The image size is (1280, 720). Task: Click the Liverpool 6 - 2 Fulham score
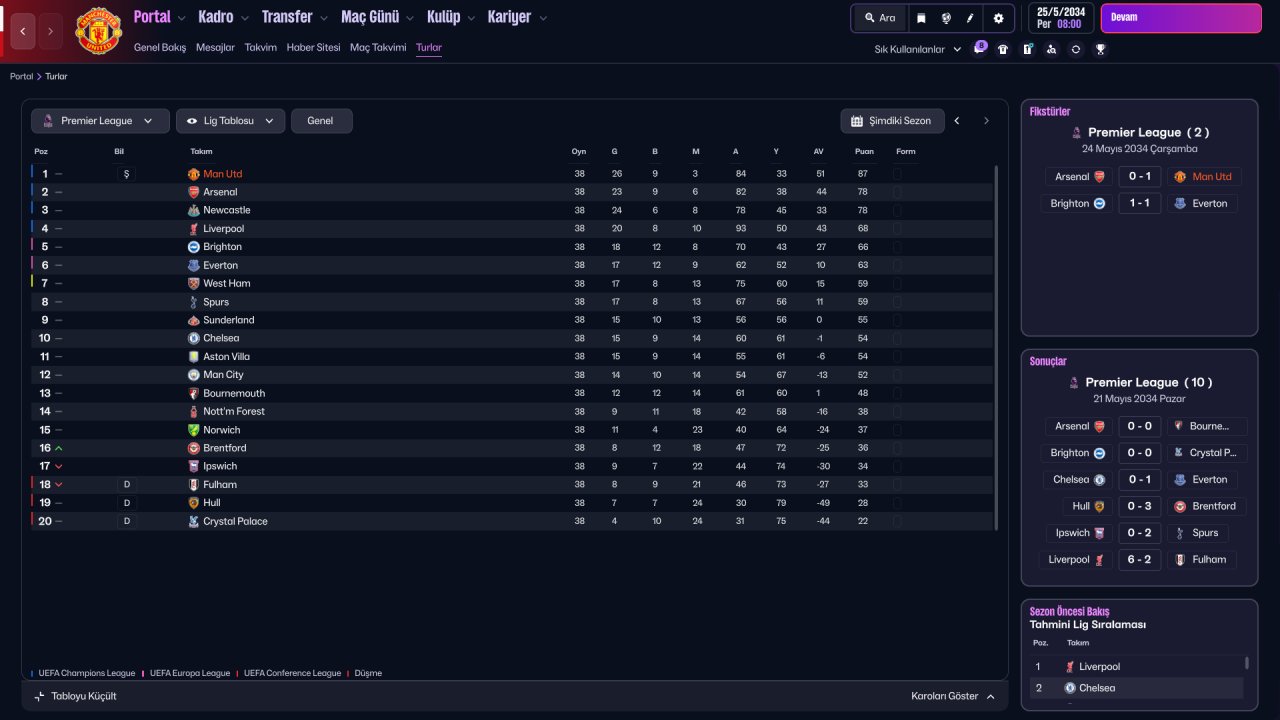pos(1139,560)
